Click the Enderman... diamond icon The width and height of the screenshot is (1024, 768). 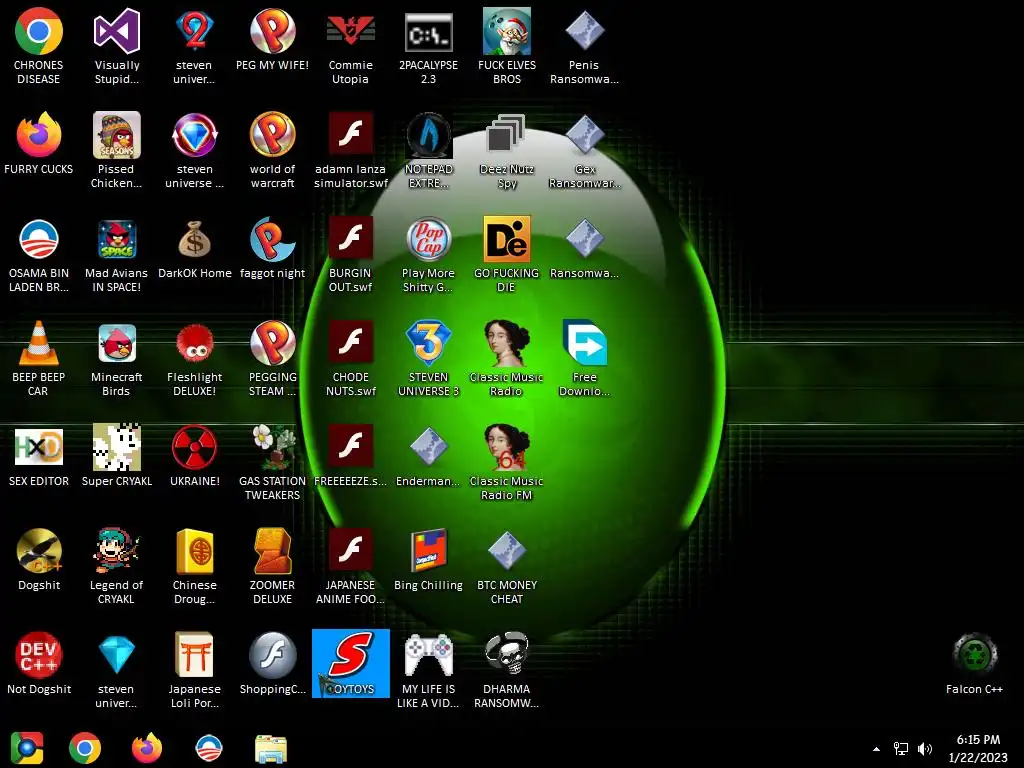point(428,447)
